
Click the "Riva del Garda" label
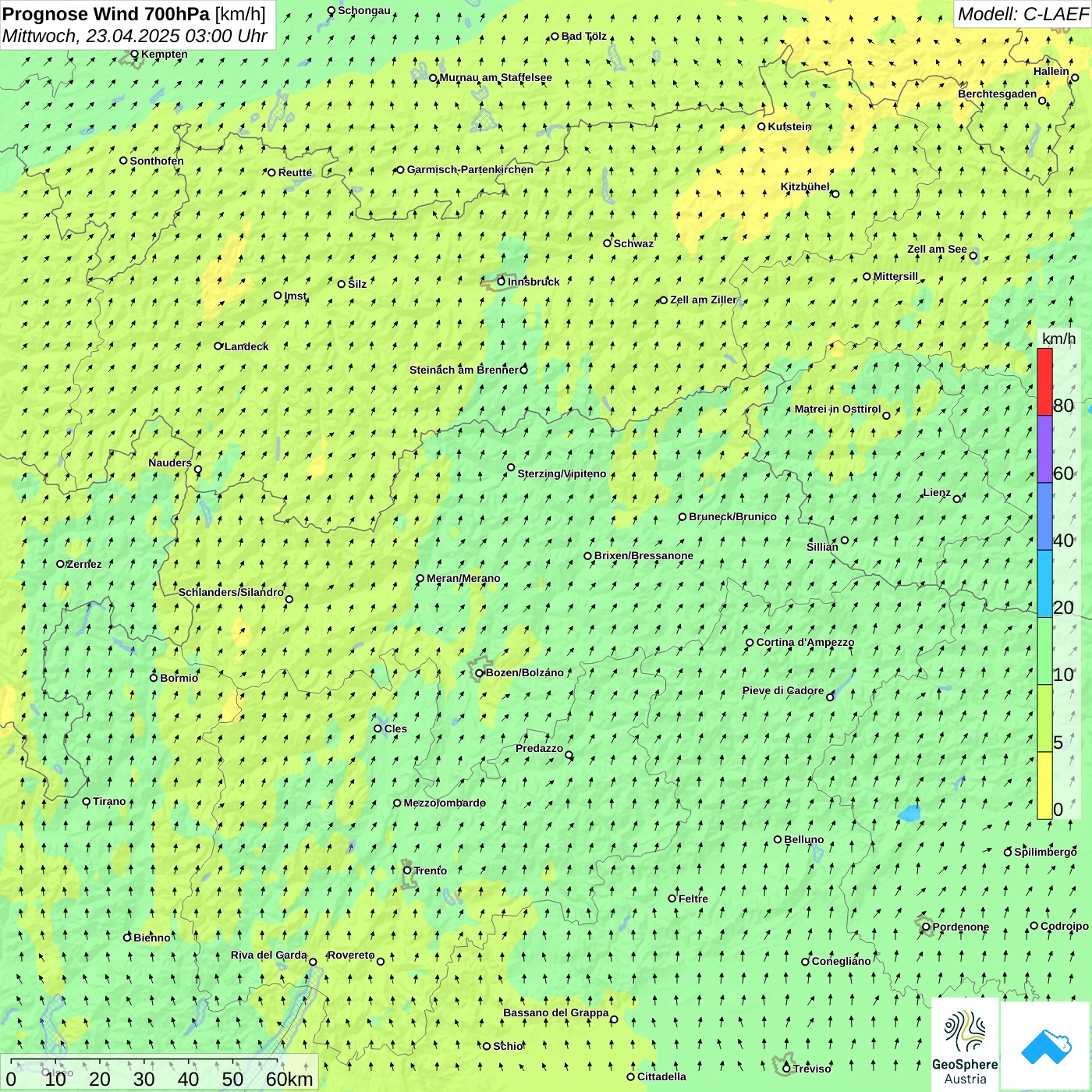pos(269,955)
